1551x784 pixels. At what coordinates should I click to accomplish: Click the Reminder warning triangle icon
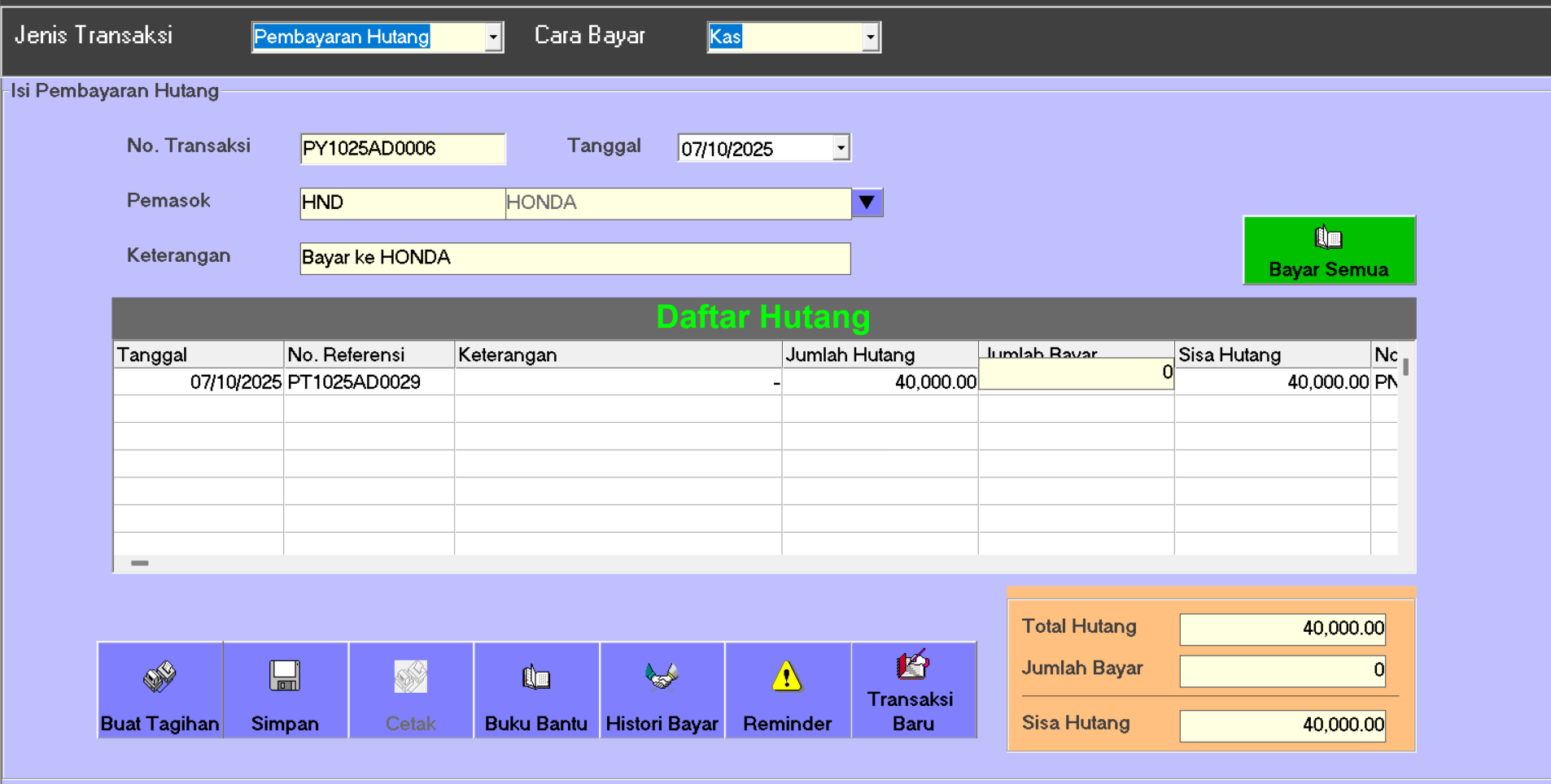coord(786,677)
